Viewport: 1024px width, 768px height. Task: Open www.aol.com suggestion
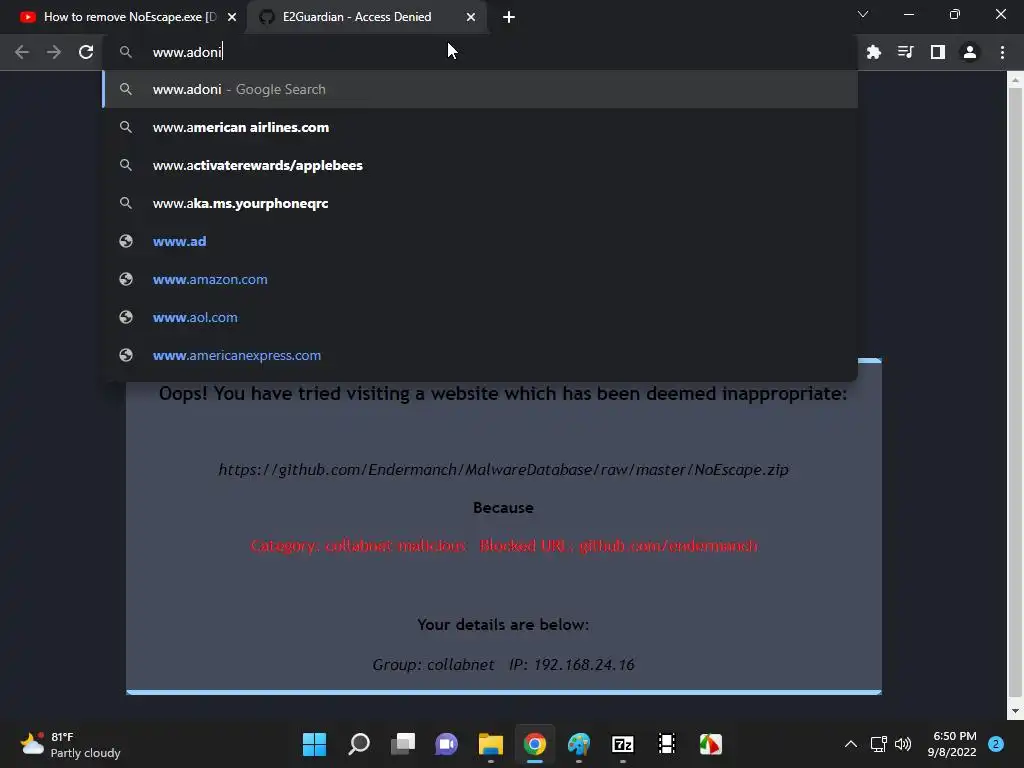[480, 317]
